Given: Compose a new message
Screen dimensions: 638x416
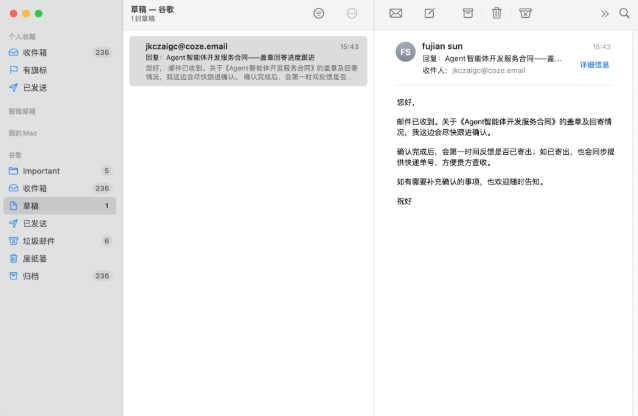Looking at the screenshot, I should tap(430, 13).
